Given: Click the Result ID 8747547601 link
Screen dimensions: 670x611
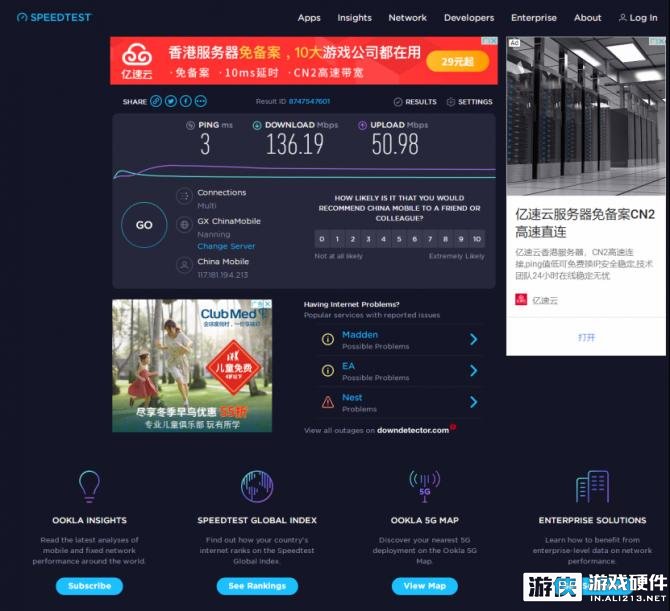Looking at the screenshot, I should click(309, 101).
